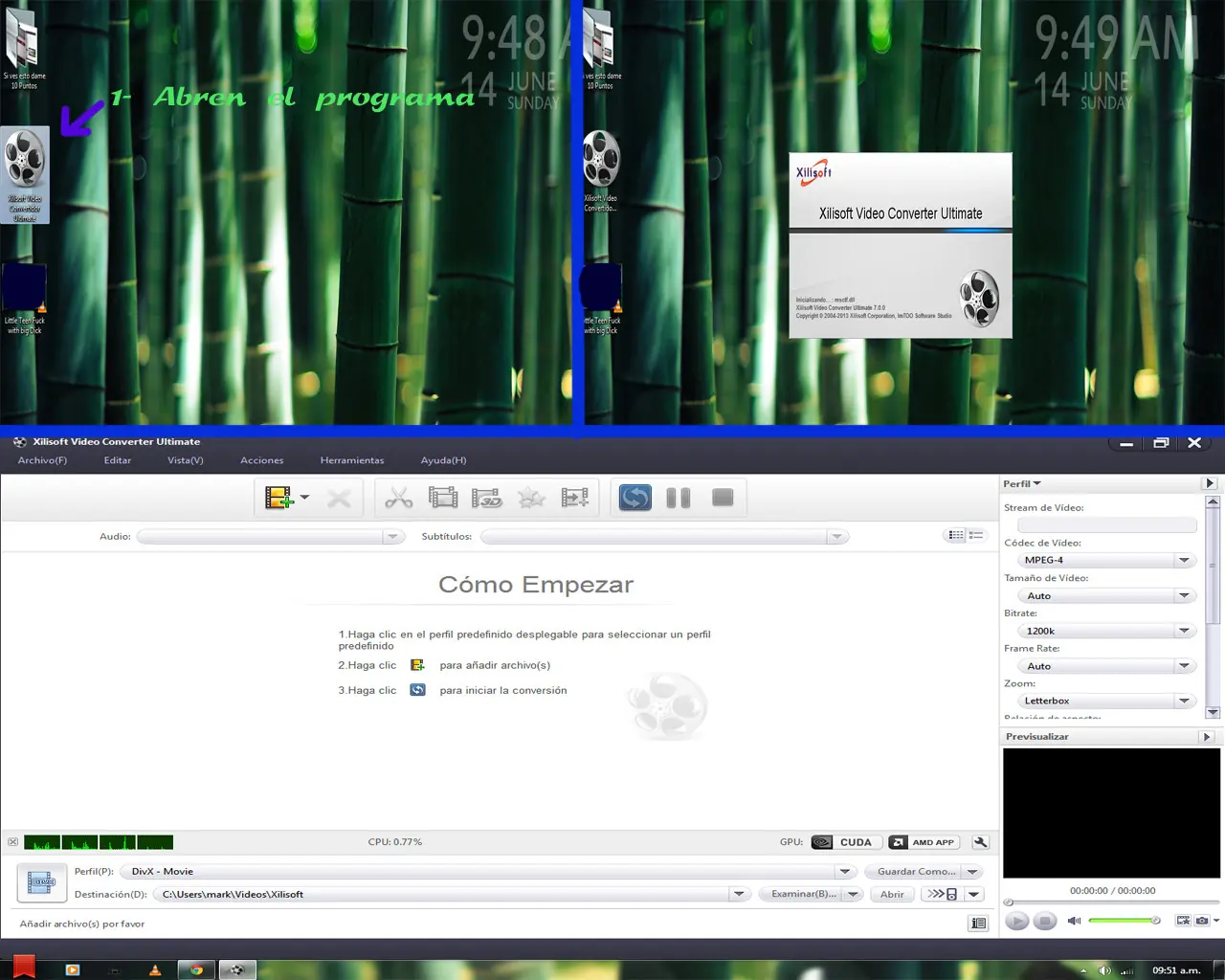Open the Video Edit filmstrip tool
This screenshot has width=1225, height=980.
pos(443,498)
